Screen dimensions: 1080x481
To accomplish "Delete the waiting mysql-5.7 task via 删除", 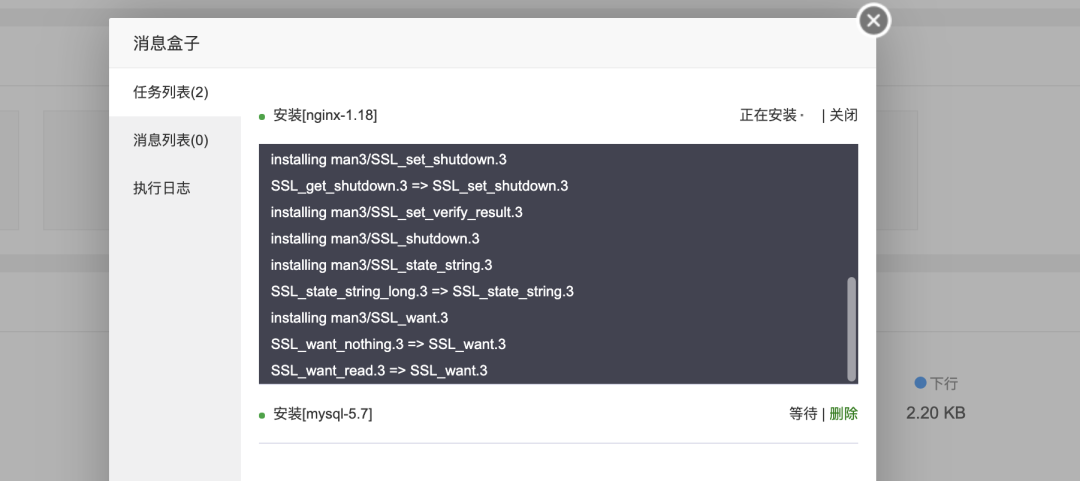I will [x=844, y=414].
